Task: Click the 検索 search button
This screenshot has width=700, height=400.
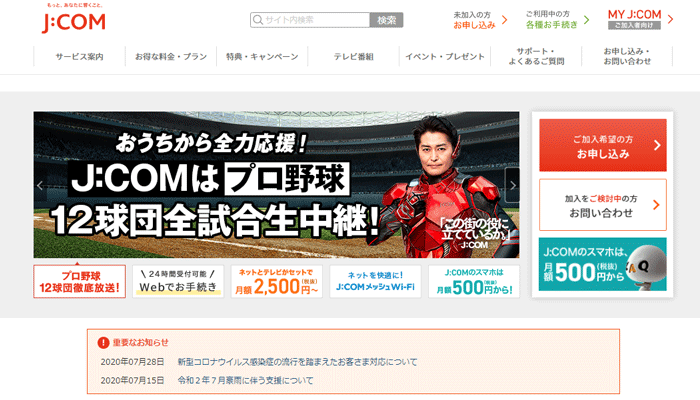Action: tap(387, 20)
